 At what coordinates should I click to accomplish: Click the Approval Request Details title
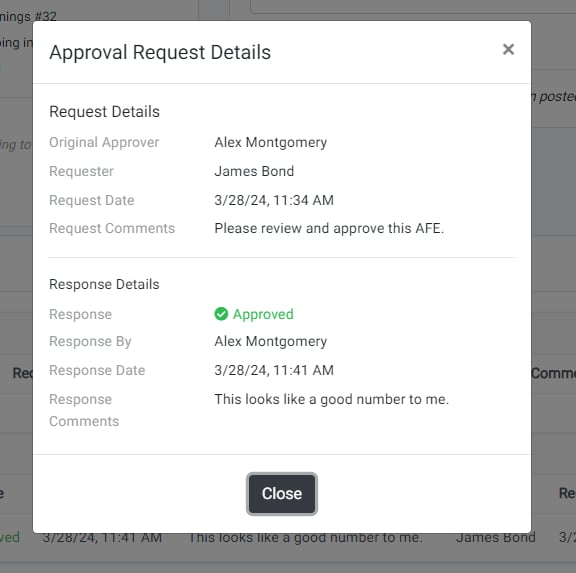(x=160, y=52)
